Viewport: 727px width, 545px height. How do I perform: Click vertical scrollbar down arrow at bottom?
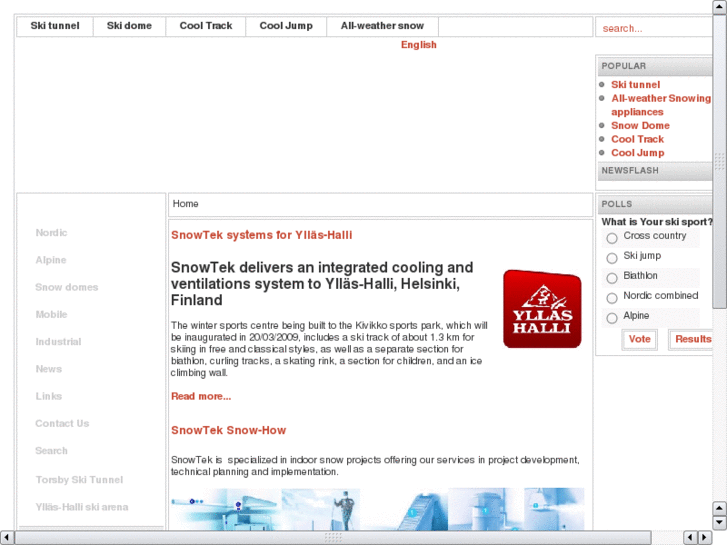click(720, 523)
